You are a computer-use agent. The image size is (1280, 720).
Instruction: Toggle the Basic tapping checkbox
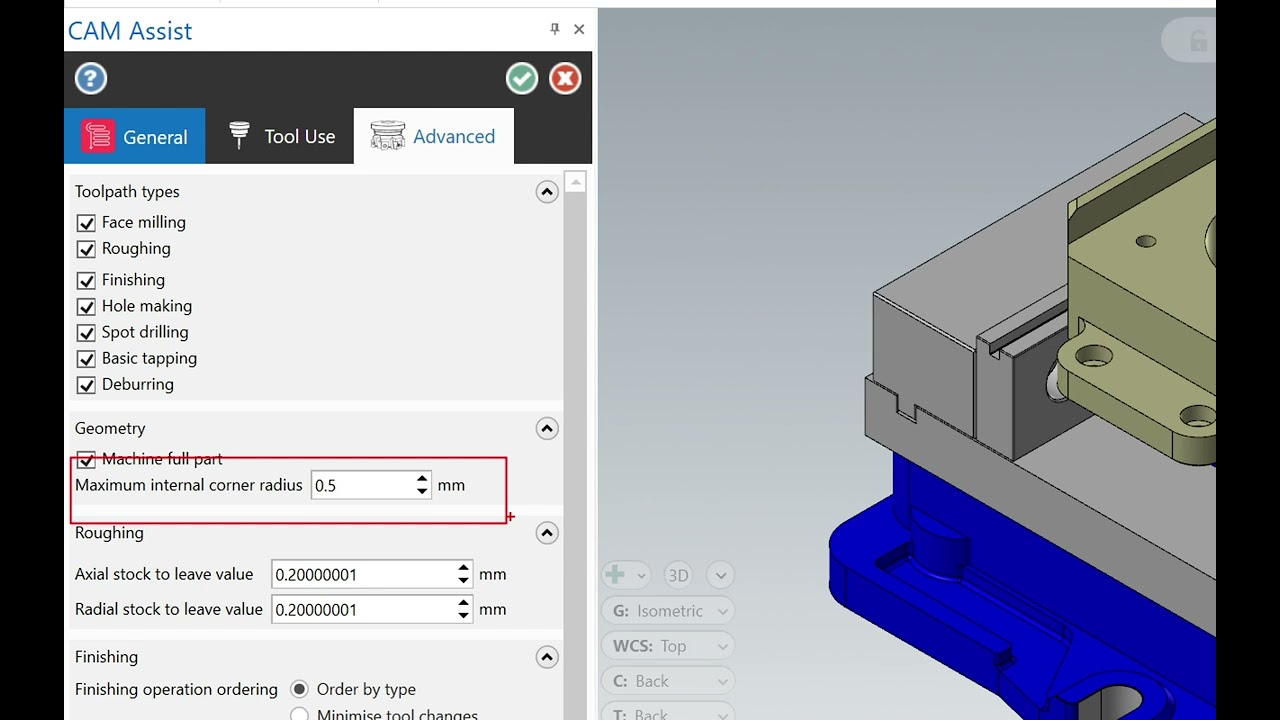click(86, 359)
